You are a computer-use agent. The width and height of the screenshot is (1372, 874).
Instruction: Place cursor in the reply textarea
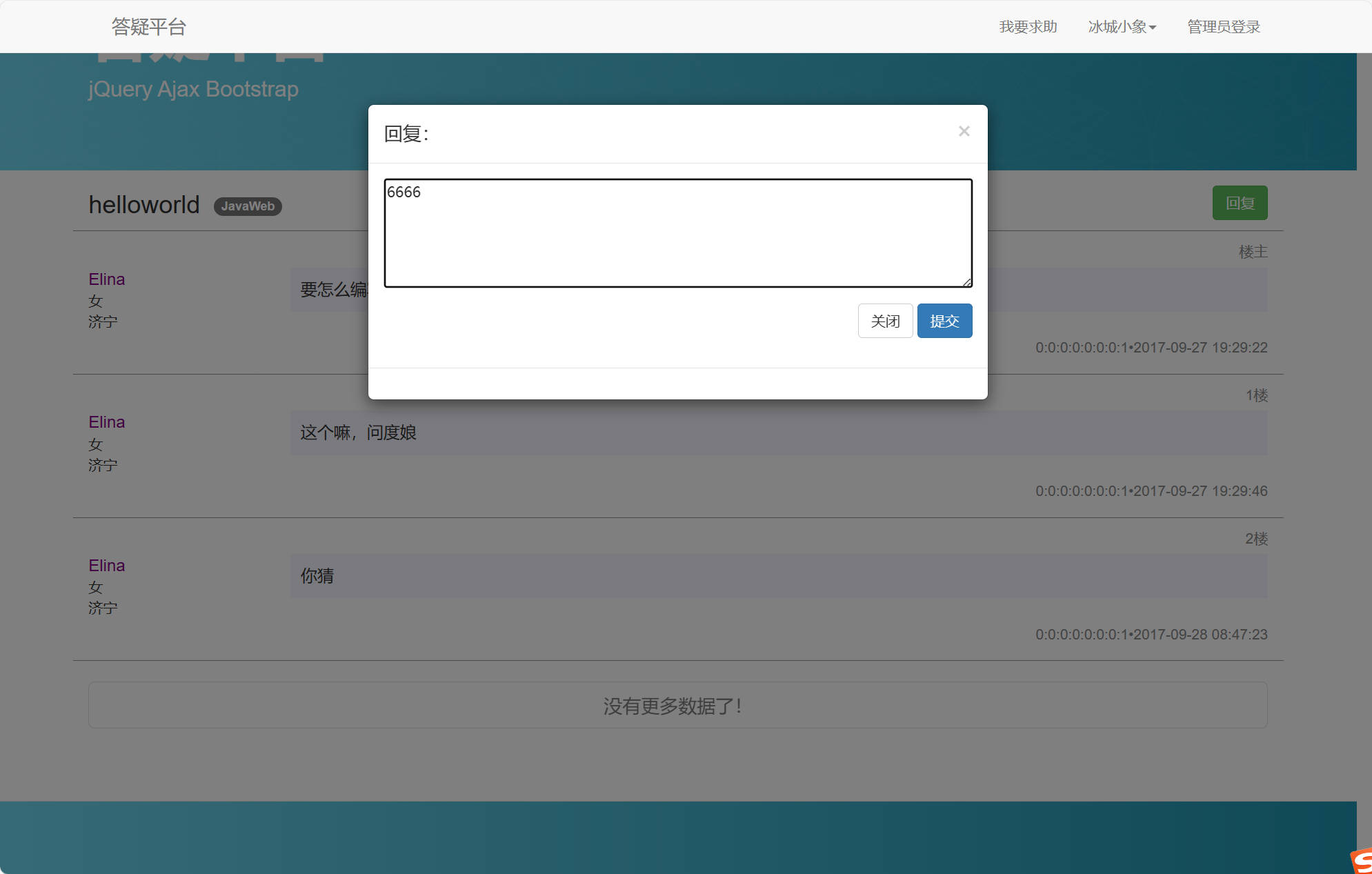[677, 231]
